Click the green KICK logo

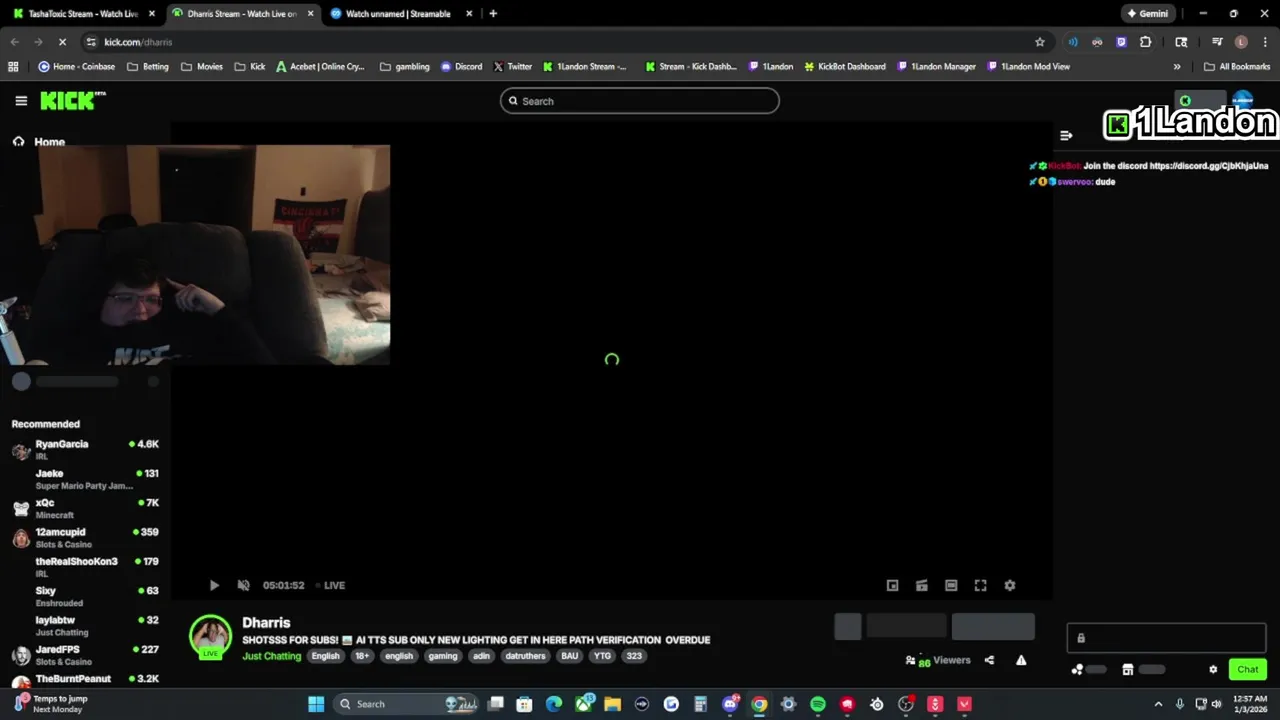pyautogui.click(x=72, y=101)
